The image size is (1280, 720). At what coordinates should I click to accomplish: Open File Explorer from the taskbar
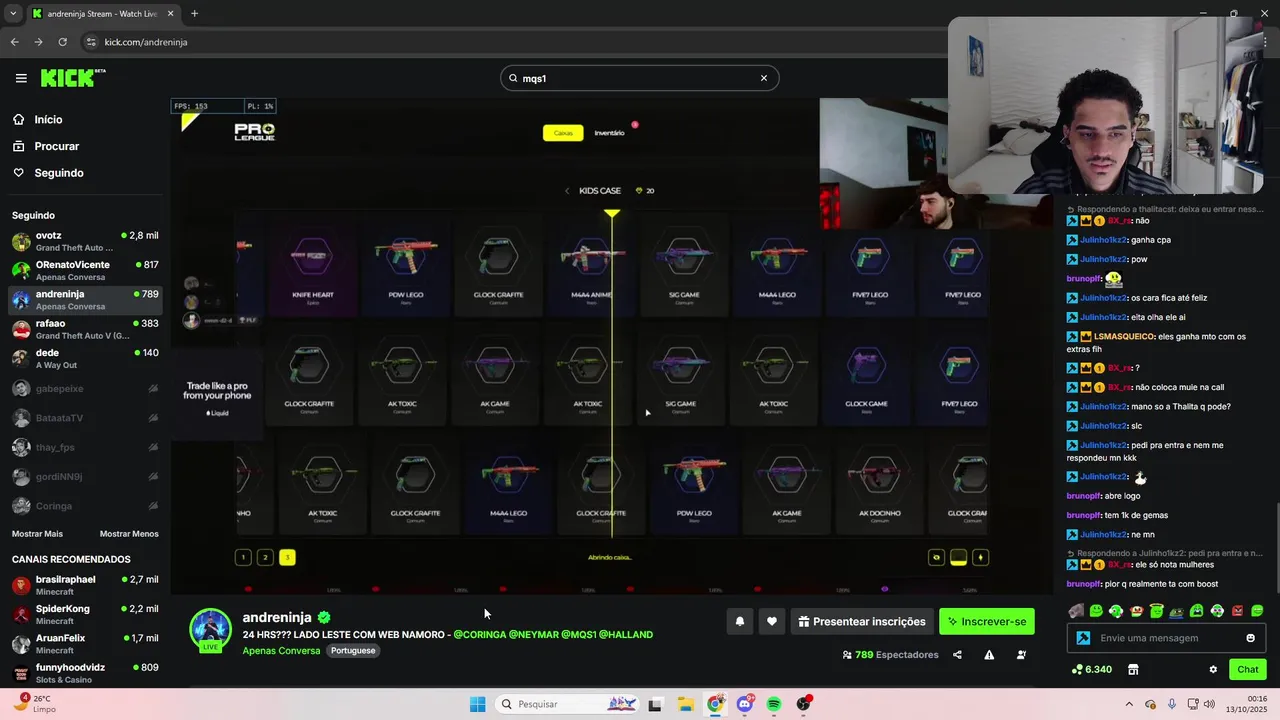coord(685,704)
